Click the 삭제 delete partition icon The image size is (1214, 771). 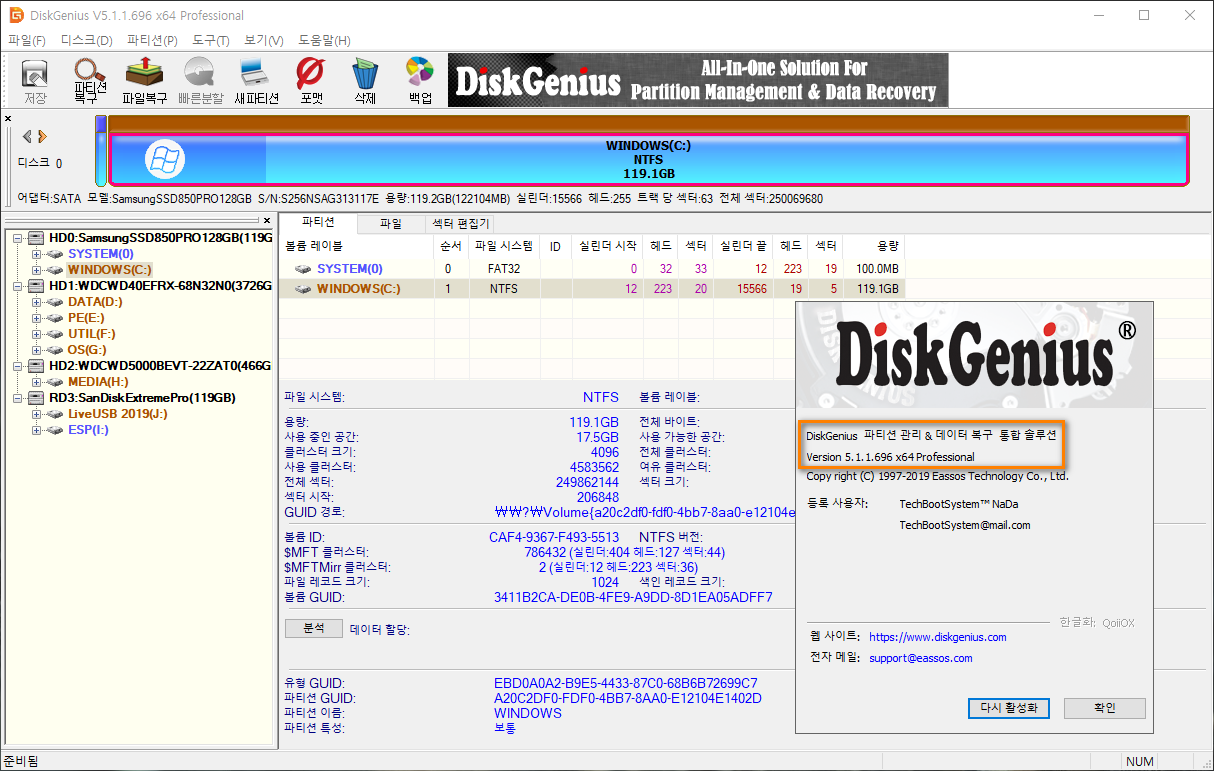pyautogui.click(x=365, y=81)
